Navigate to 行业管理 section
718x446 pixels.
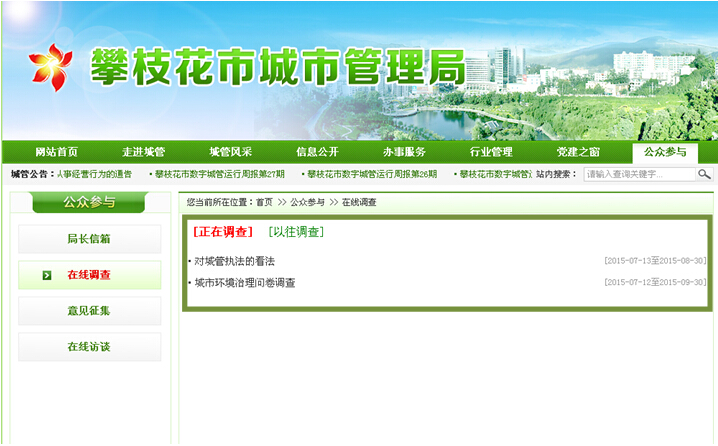[x=491, y=152]
